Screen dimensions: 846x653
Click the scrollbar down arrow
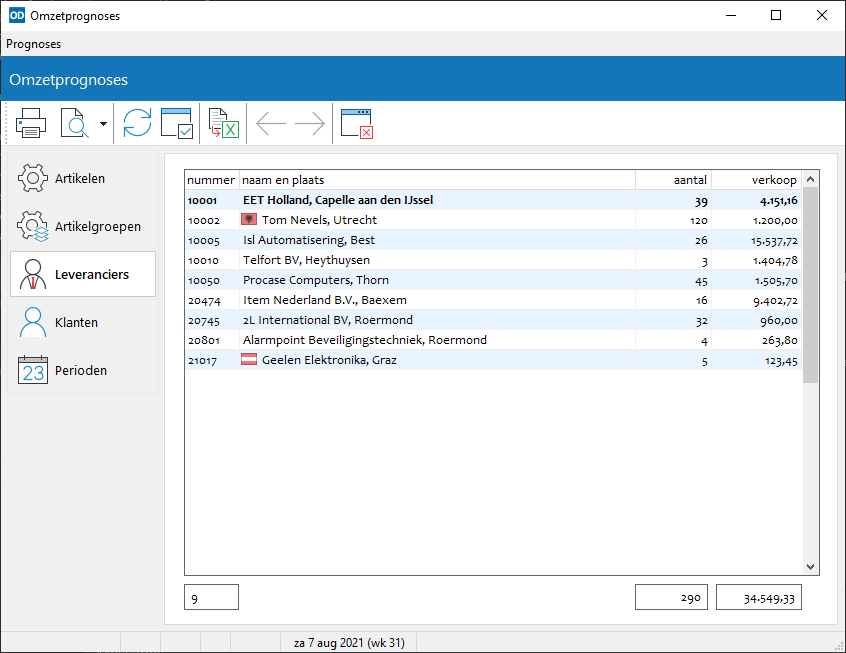(x=810, y=567)
